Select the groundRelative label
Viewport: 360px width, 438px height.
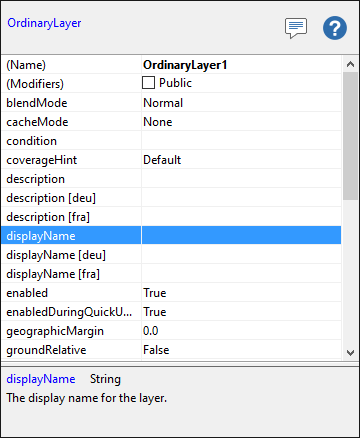[x=46, y=350]
